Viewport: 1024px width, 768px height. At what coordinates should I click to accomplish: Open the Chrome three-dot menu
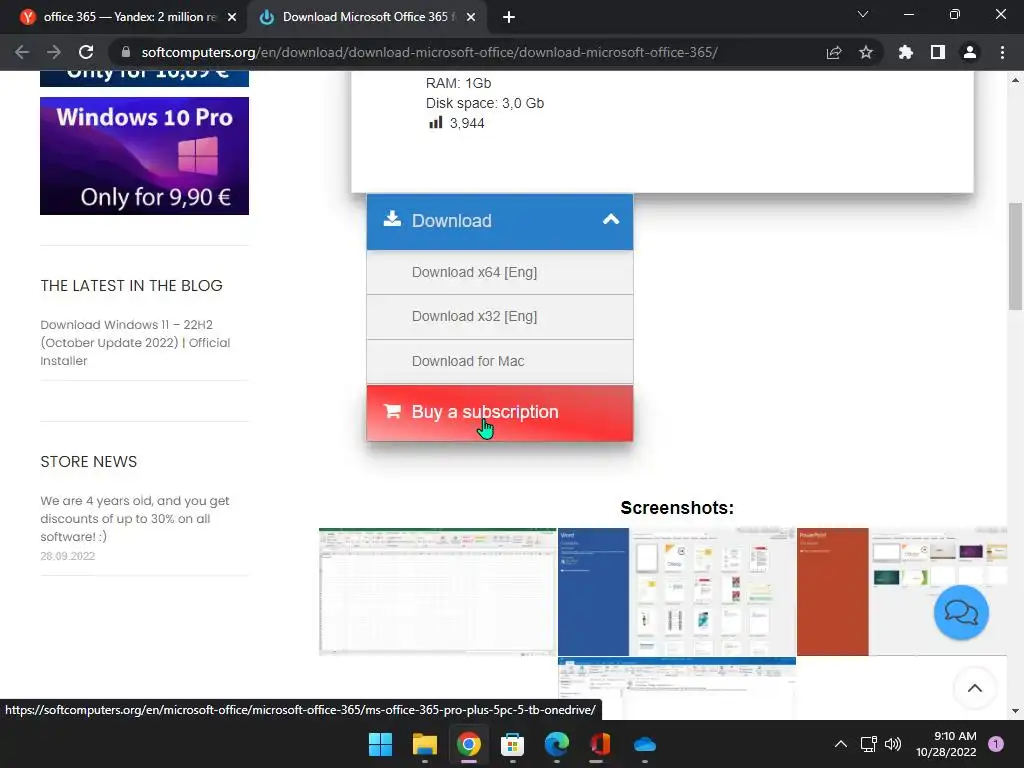pos(1002,52)
